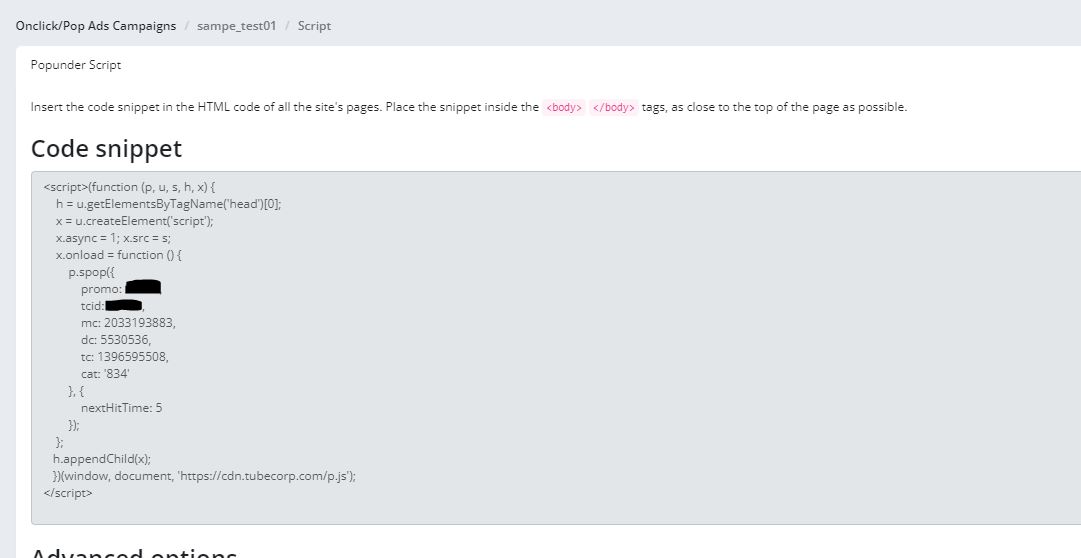
Task: Click the Advanced options heading
Action: pos(134,553)
